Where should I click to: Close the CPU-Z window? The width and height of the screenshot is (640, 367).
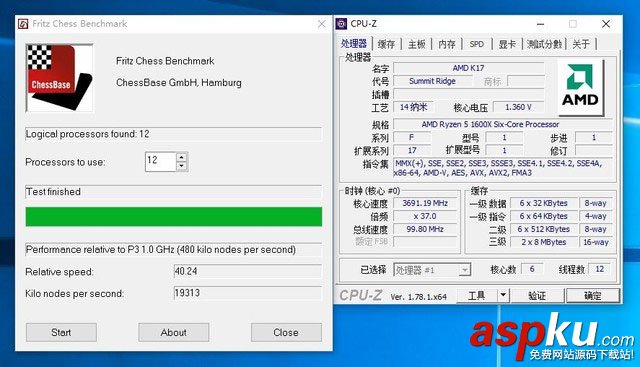pyautogui.click(x=606, y=24)
